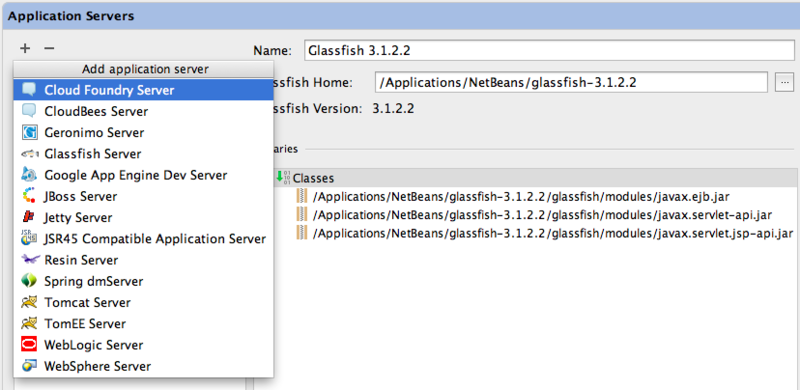Click the Glassfish fish icon
The width and height of the screenshot is (800, 390).
(30, 153)
